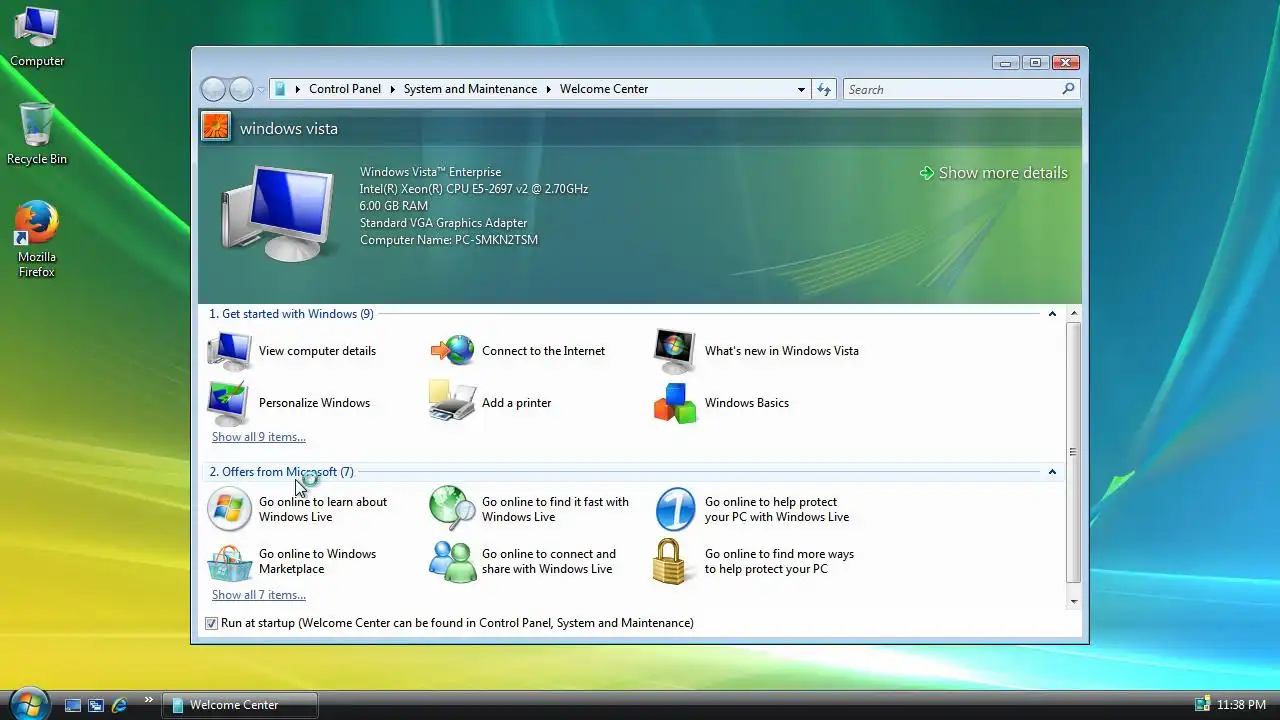The height and width of the screenshot is (720, 1280).
Task: Click Personalize Windows label
Action: click(x=314, y=403)
